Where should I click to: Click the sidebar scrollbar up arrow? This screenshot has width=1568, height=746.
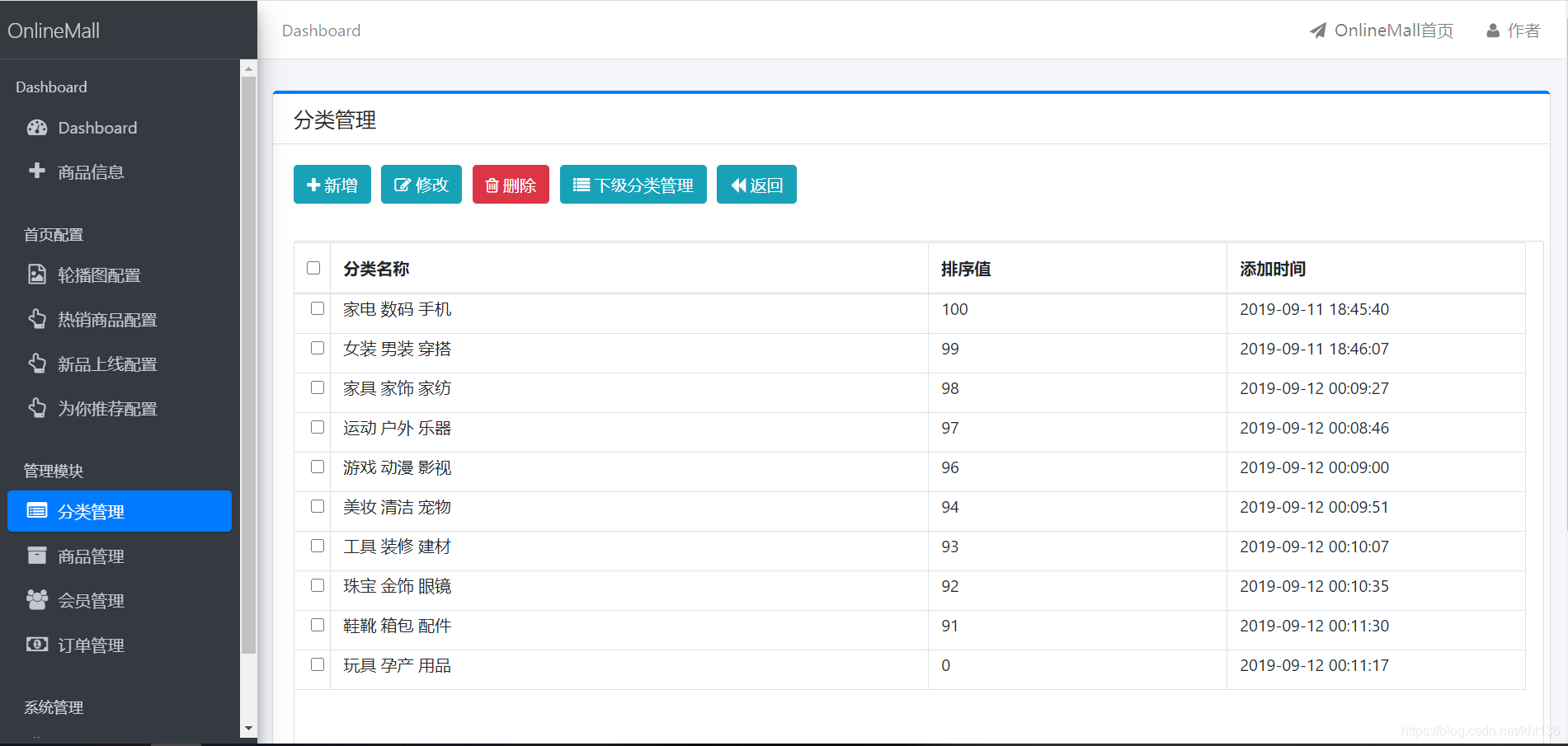click(x=248, y=69)
